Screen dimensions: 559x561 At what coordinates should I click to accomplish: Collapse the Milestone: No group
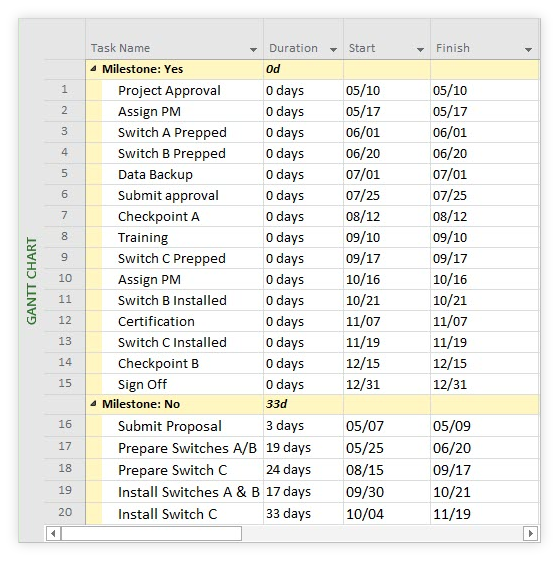[93, 404]
